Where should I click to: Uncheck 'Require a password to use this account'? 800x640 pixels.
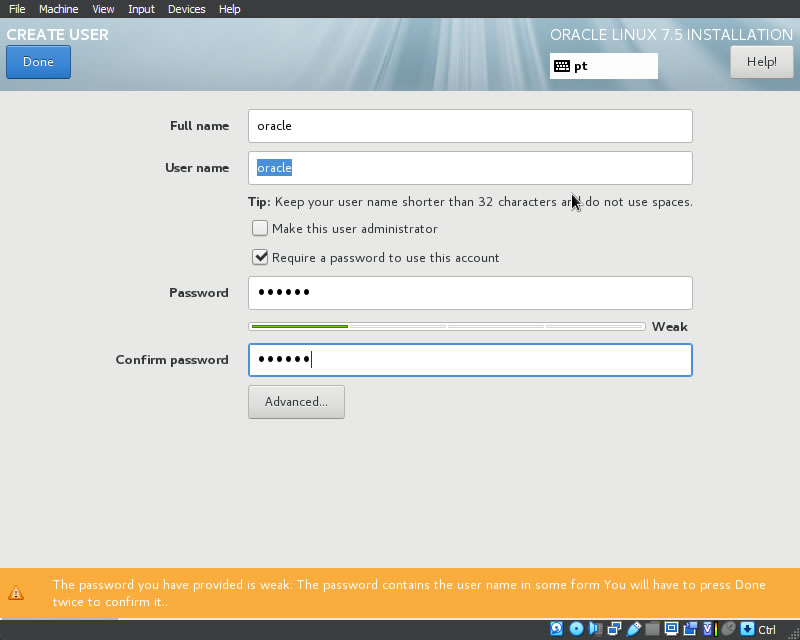pos(260,257)
